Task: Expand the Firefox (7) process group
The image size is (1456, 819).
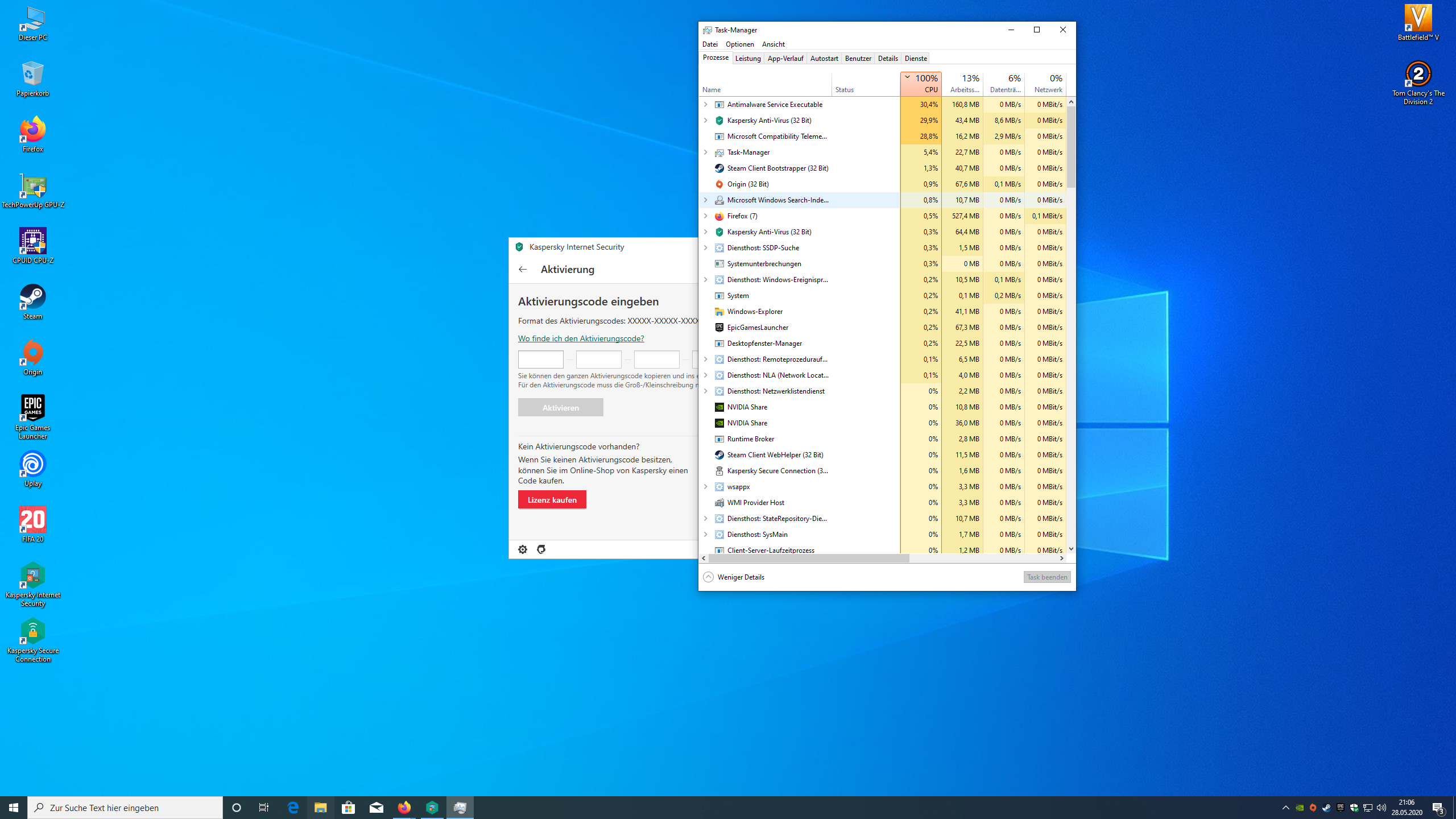Action: tap(706, 216)
